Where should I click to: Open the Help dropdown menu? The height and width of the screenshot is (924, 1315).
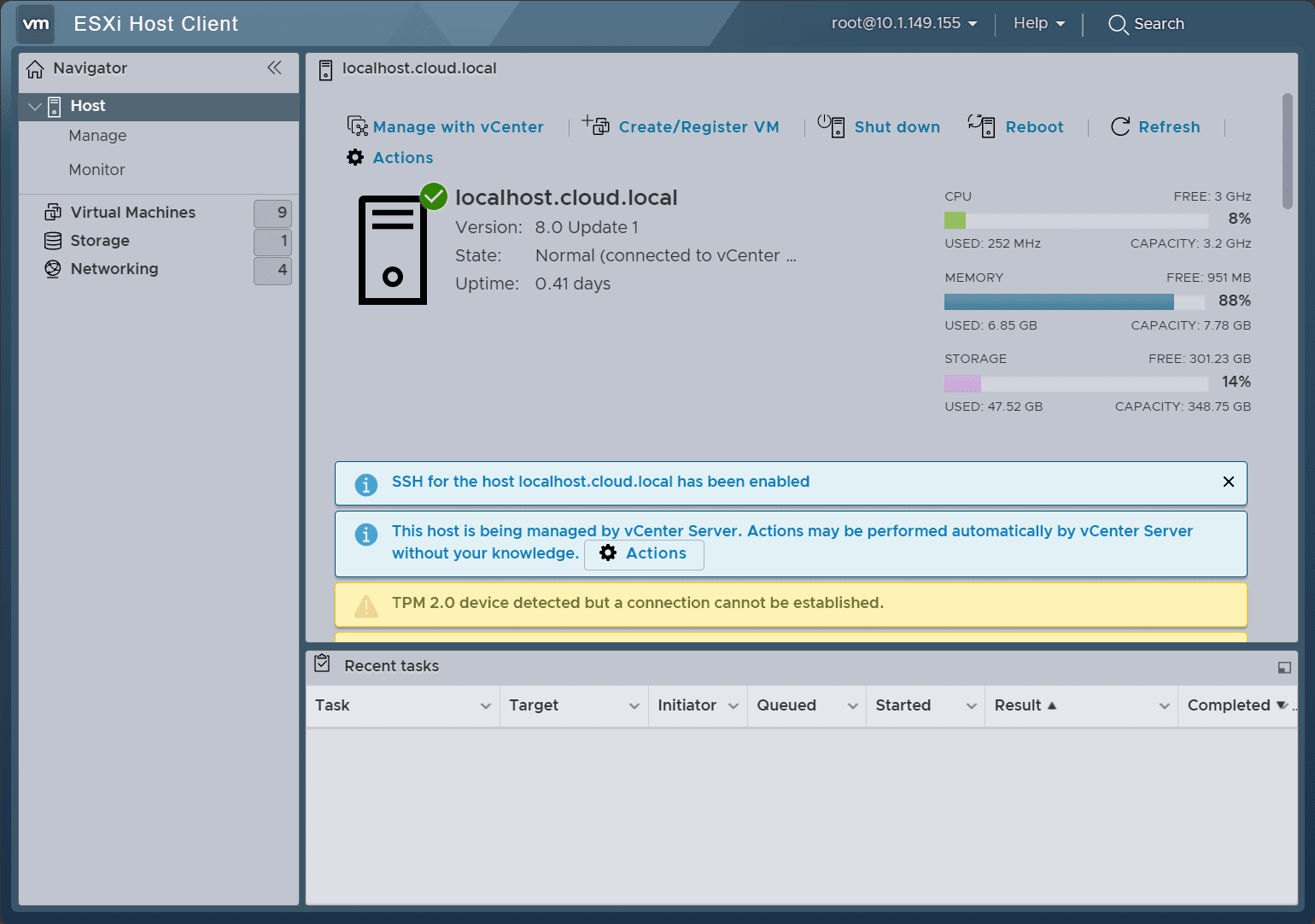(1038, 24)
